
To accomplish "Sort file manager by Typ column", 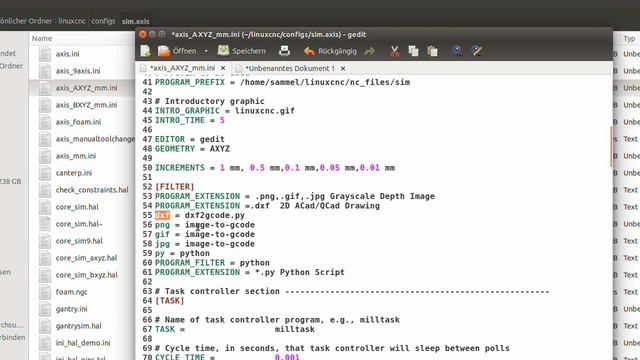I will (x=629, y=38).
